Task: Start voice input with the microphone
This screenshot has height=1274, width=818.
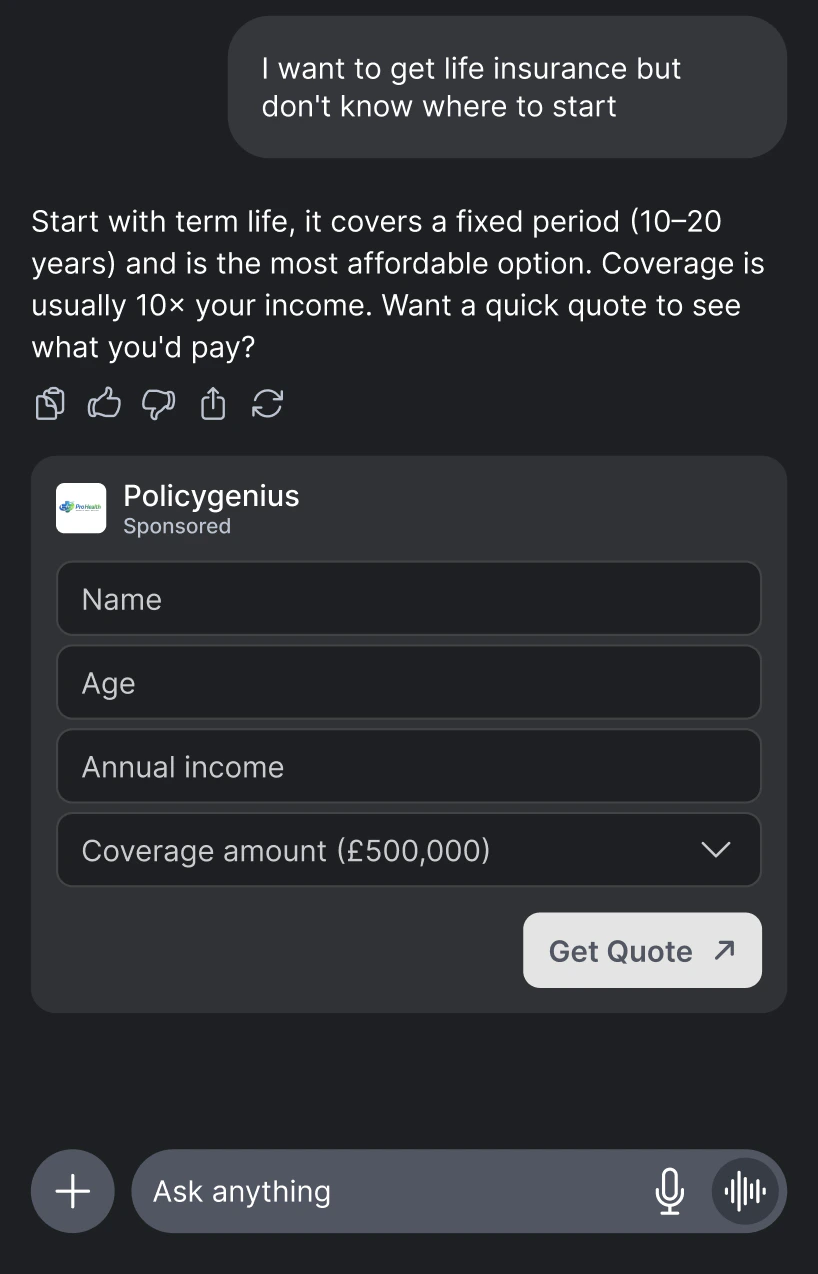Action: 669,1191
